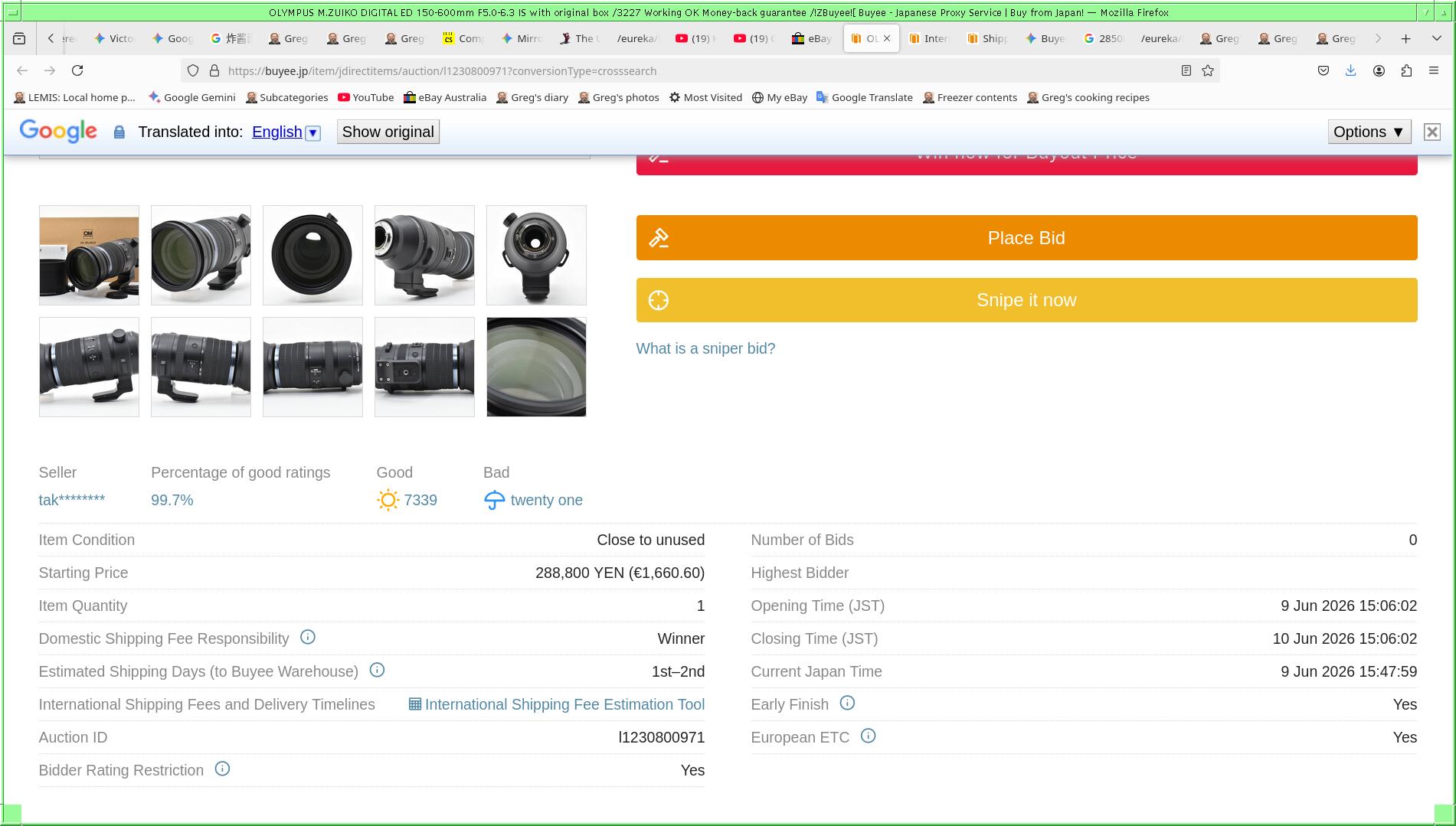
Task: Open the tracking protection shield panel
Action: pos(193,70)
